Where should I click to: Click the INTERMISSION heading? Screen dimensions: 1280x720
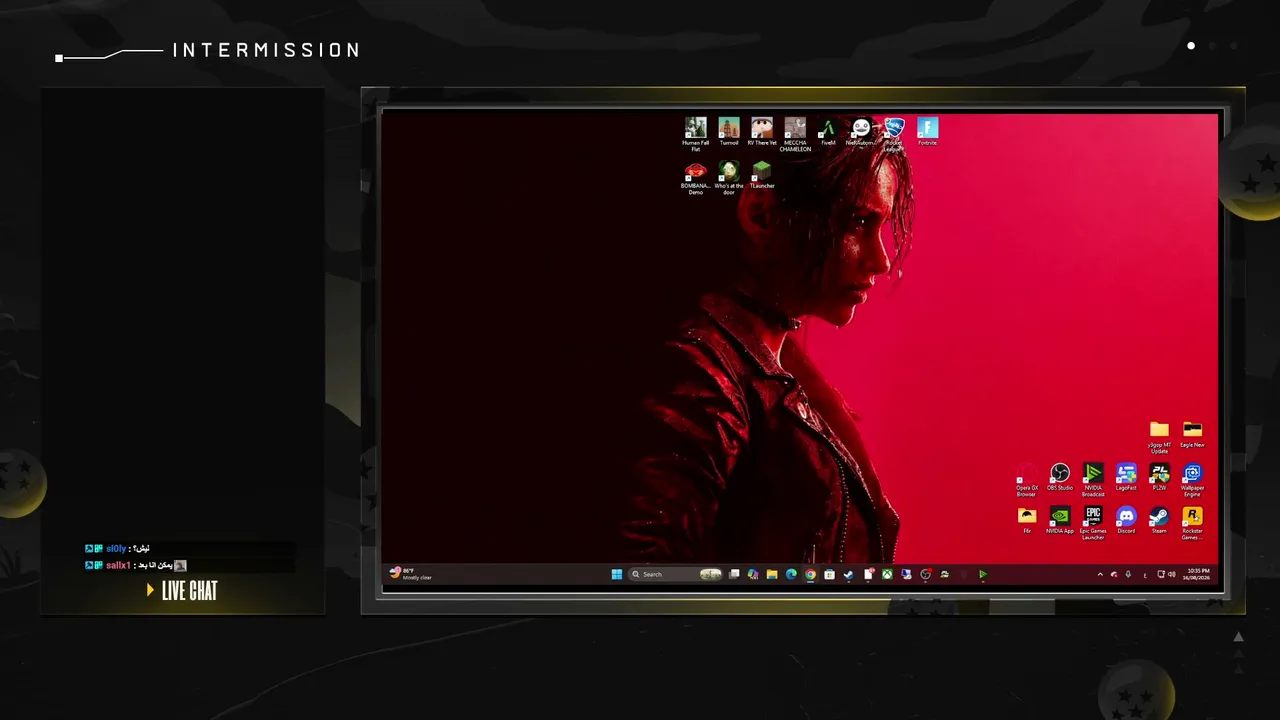point(267,50)
